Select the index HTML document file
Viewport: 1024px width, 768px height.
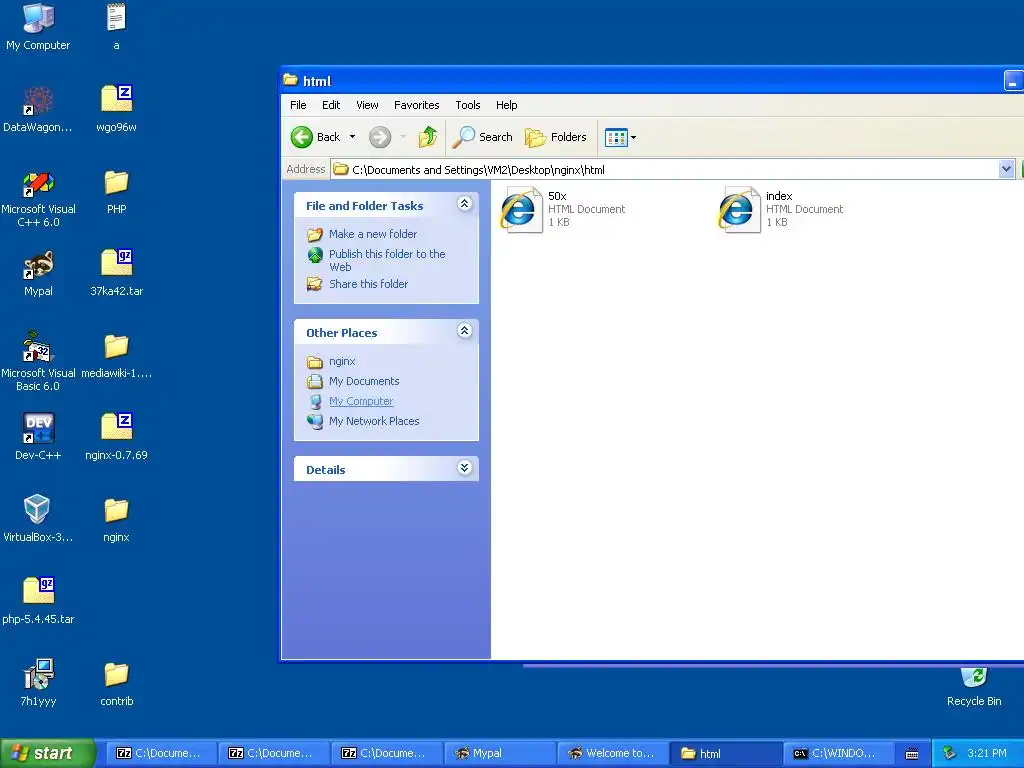pyautogui.click(x=781, y=209)
